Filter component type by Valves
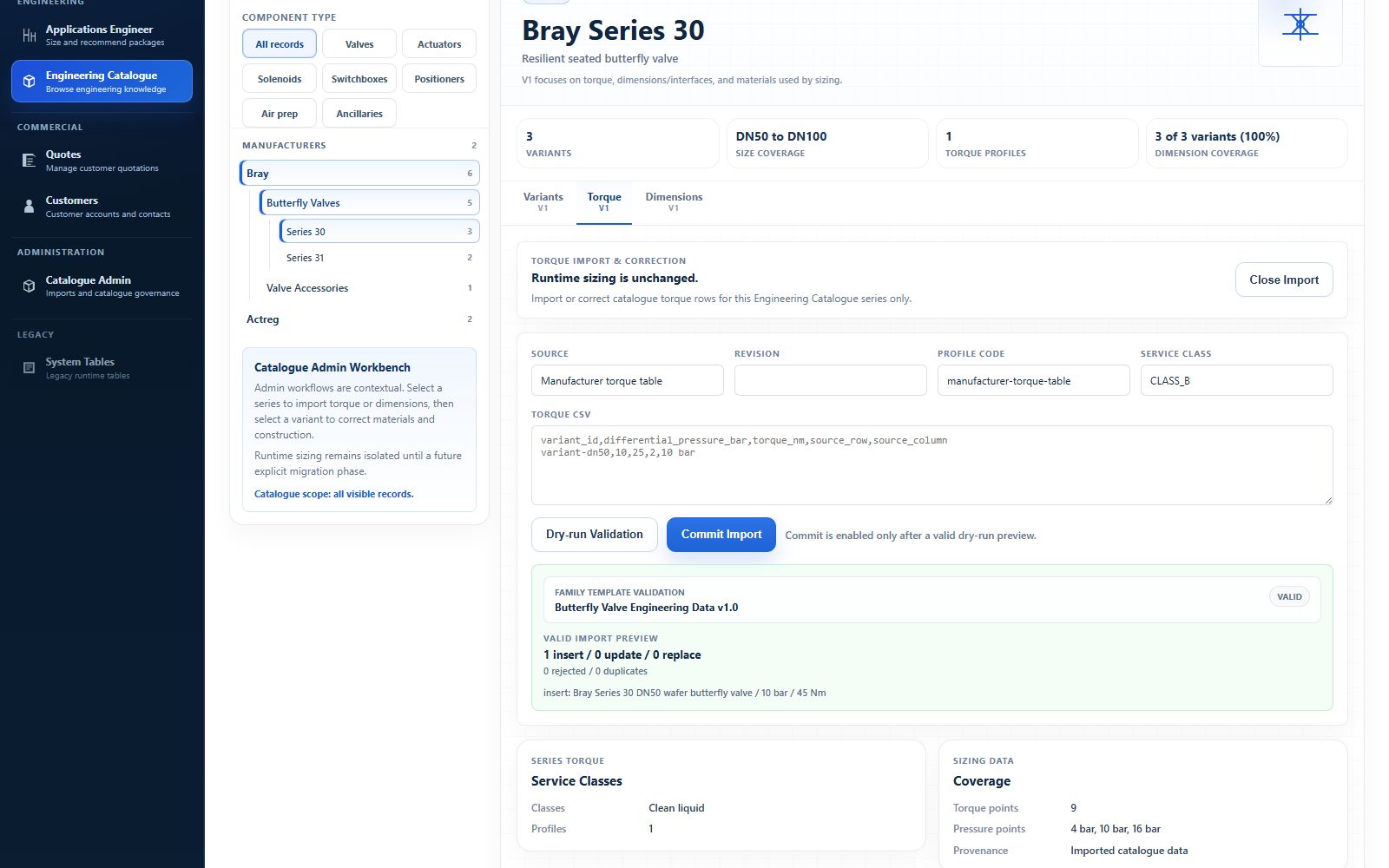1389x868 pixels. click(359, 44)
